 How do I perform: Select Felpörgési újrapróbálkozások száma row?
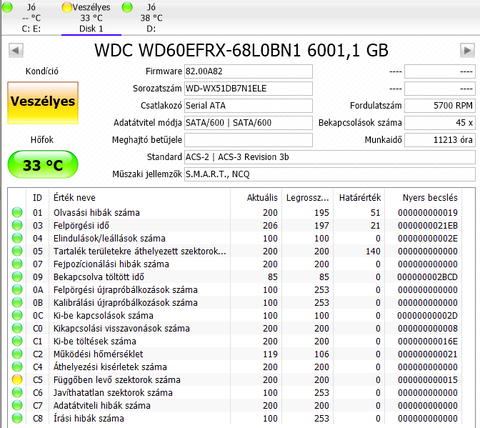coord(235,289)
